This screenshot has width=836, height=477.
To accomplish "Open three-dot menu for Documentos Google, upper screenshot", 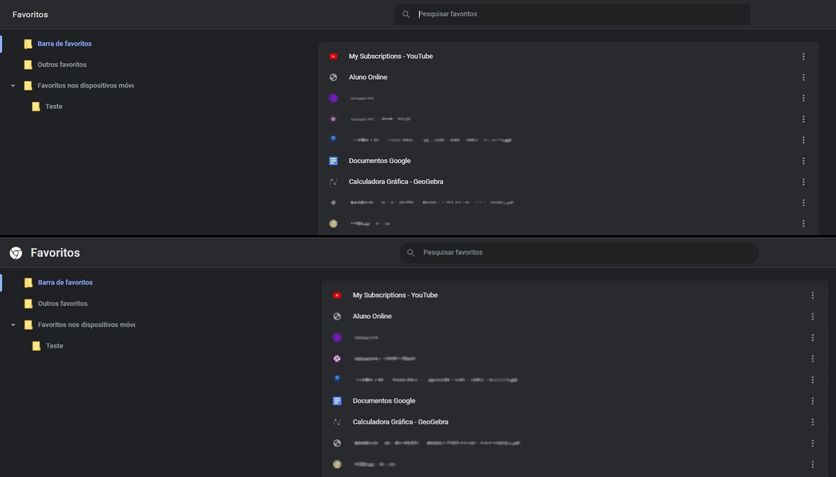I will [803, 161].
